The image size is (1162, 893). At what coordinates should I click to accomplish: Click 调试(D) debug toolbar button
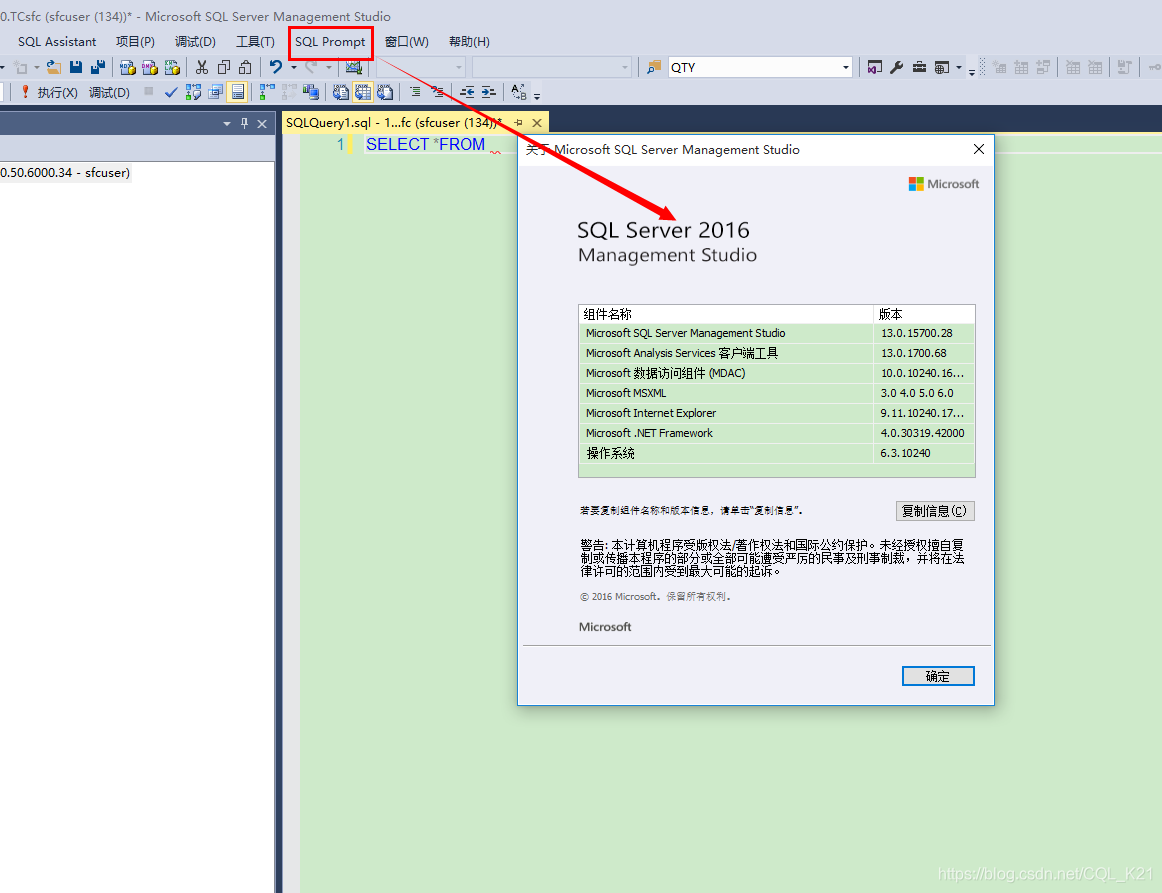(x=109, y=92)
